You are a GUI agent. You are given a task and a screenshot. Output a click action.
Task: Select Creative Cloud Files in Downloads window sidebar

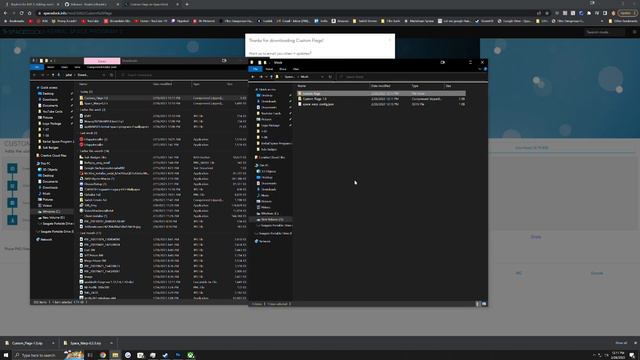pyautogui.click(x=53, y=156)
